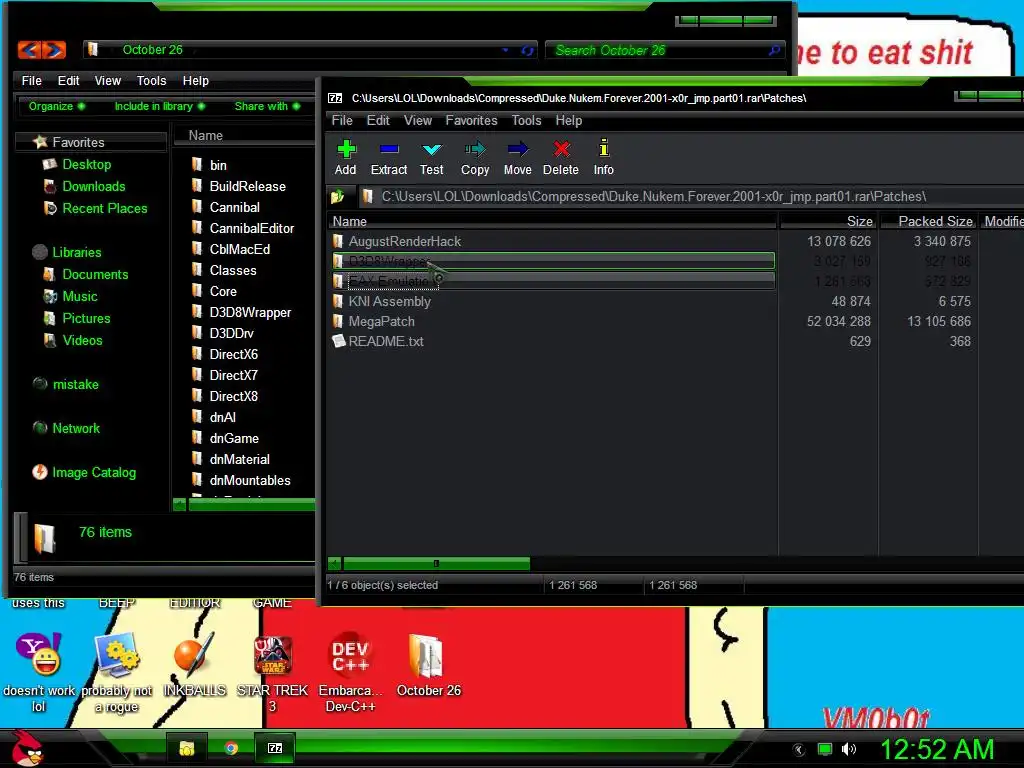Click the Add button in 7-Zip toolbar
Image resolution: width=1024 pixels, height=768 pixels.
tap(345, 157)
